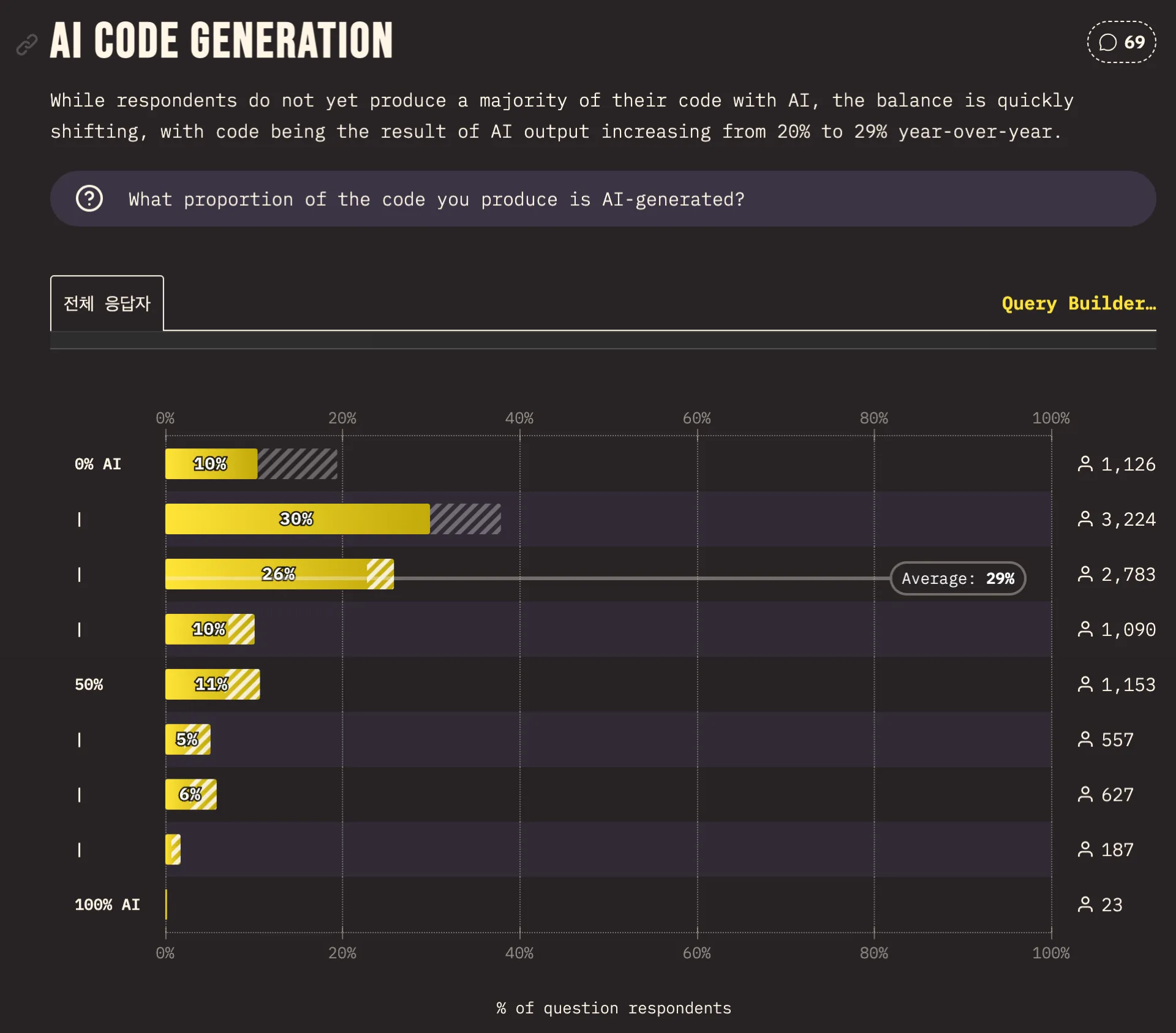Click the AI CODE GENERATION heading

pos(221,40)
